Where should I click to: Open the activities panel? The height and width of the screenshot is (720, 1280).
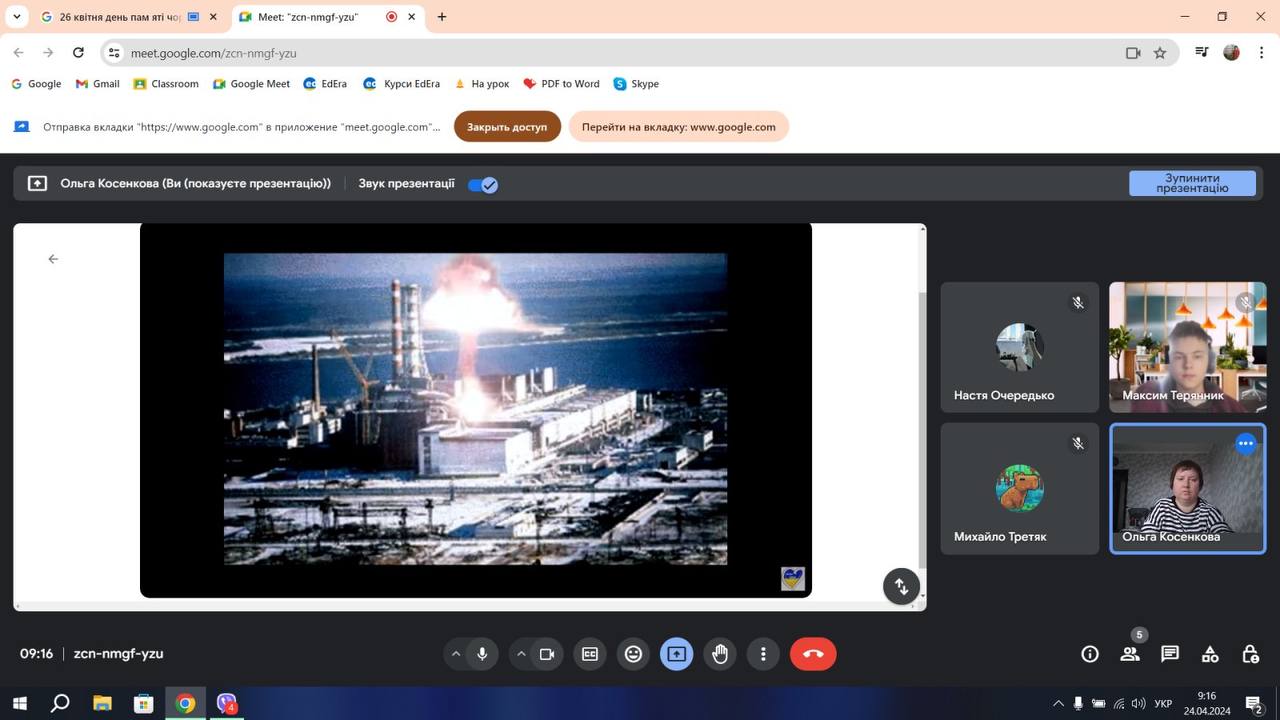click(x=1210, y=654)
